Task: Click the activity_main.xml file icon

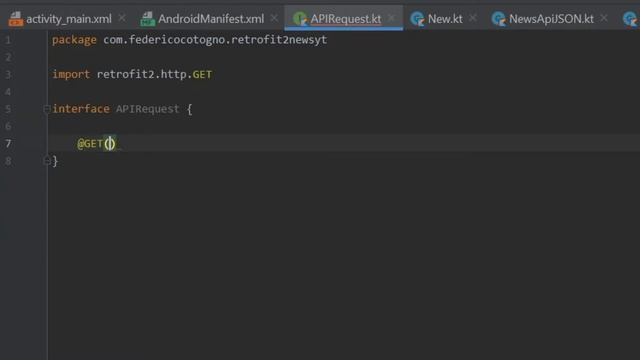Action: [16, 19]
